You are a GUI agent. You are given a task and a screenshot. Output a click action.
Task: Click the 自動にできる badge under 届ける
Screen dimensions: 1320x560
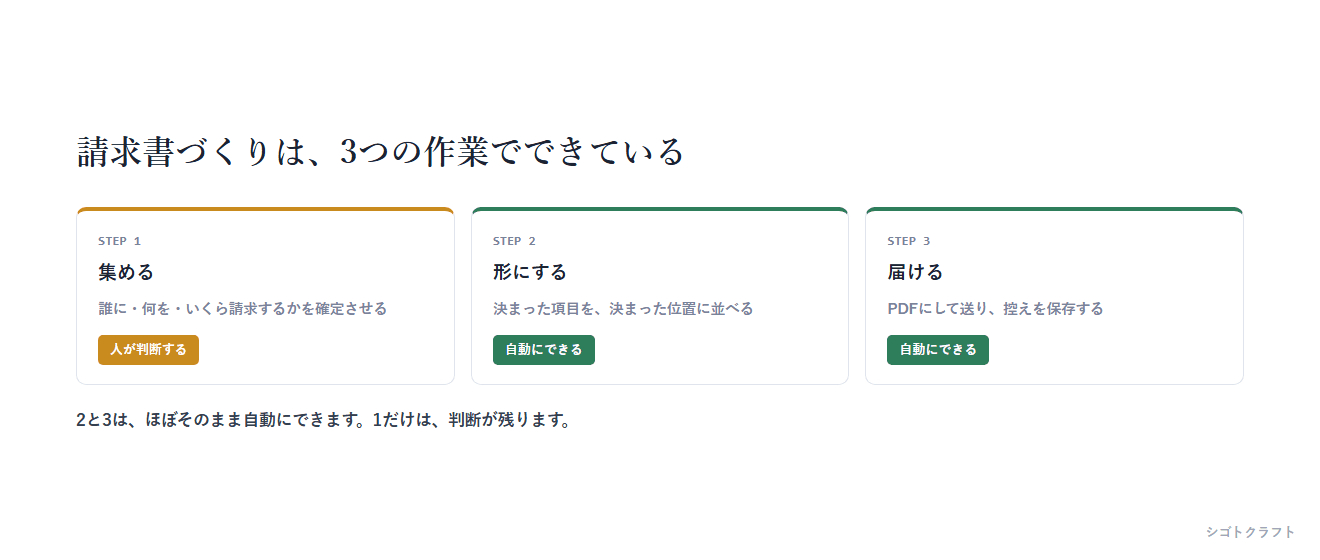tap(937, 350)
